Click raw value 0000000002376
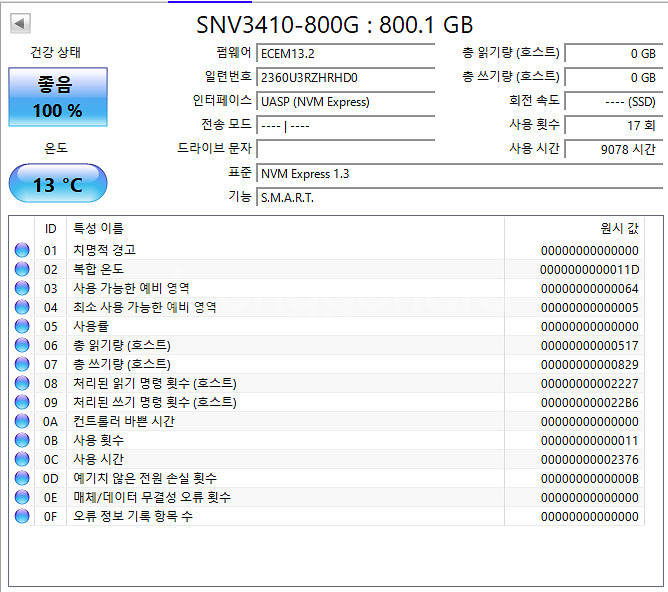 [x=590, y=460]
